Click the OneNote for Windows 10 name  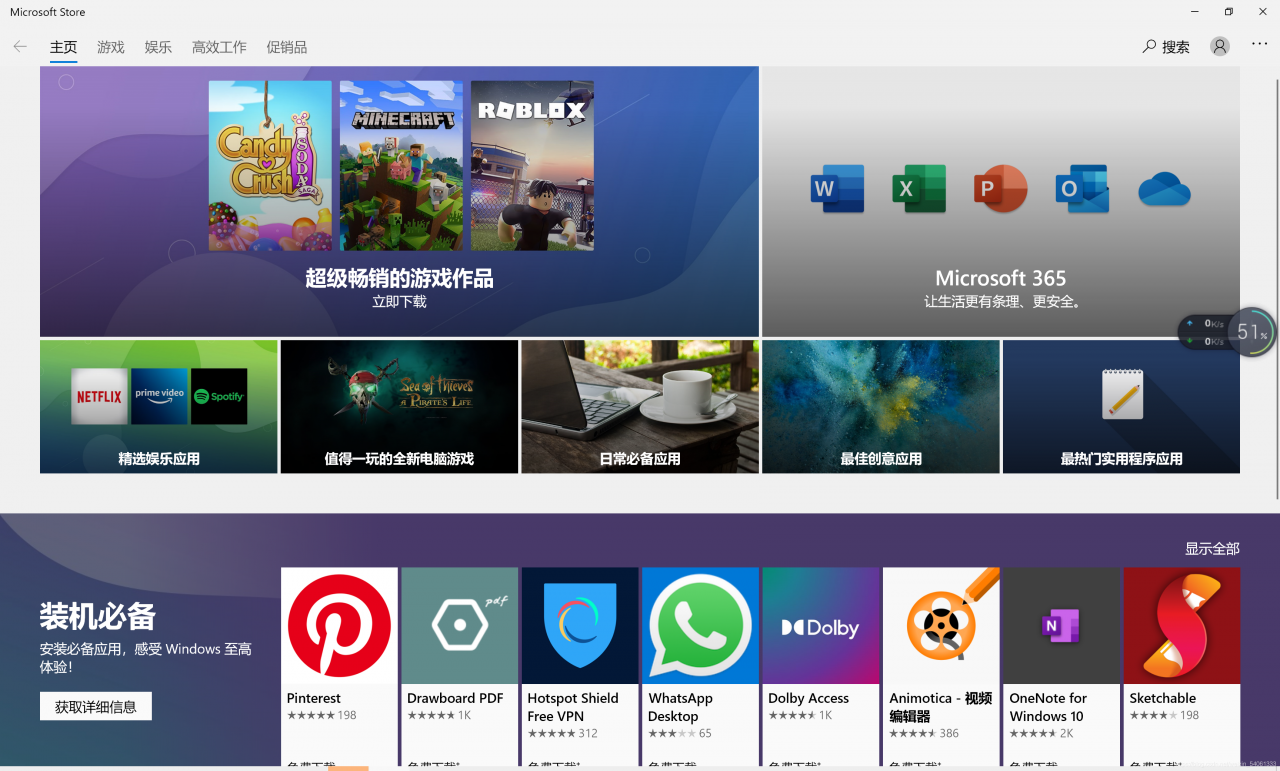pos(1048,707)
